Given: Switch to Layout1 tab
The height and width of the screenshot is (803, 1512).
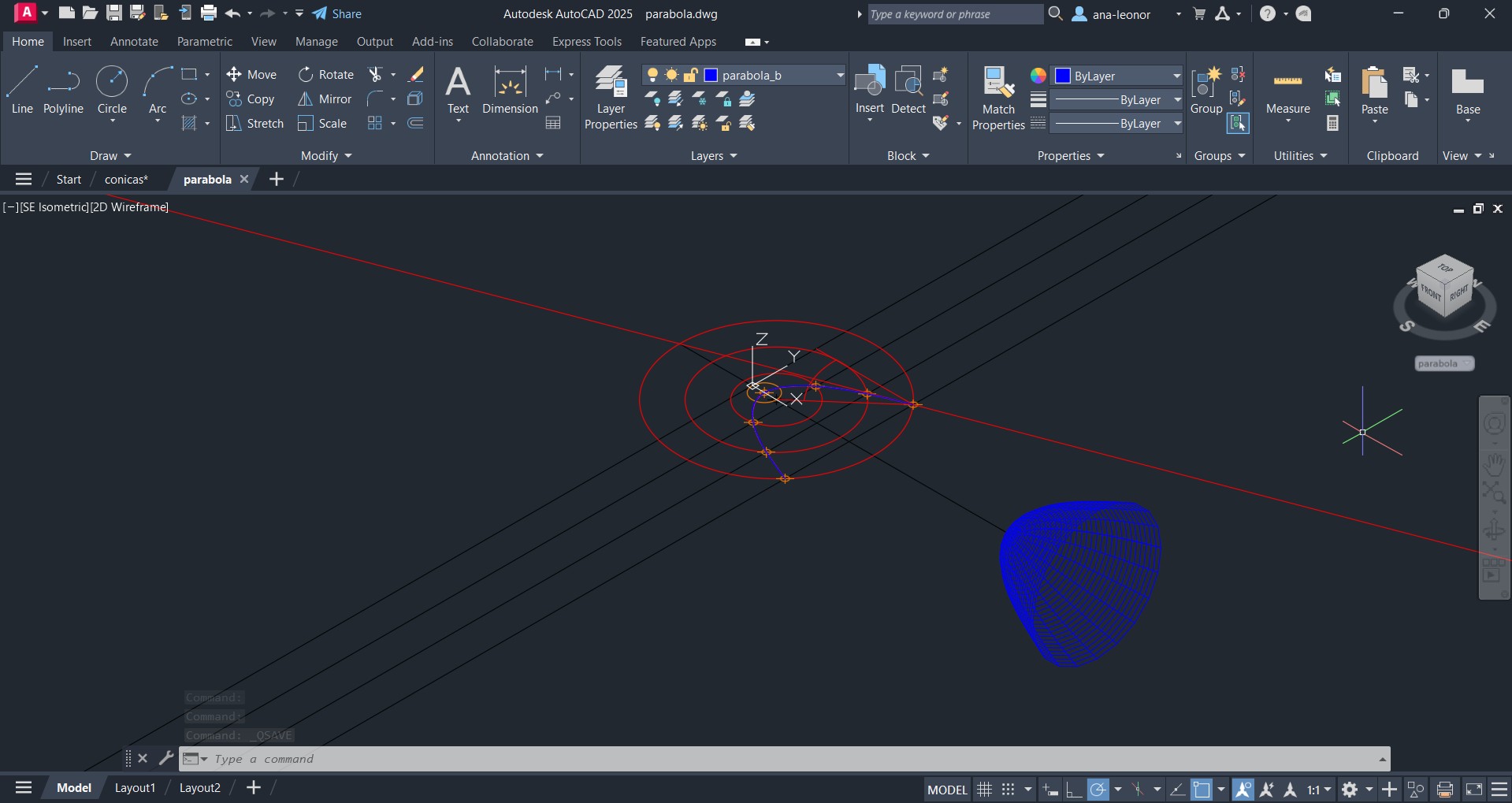Looking at the screenshot, I should tap(135, 788).
